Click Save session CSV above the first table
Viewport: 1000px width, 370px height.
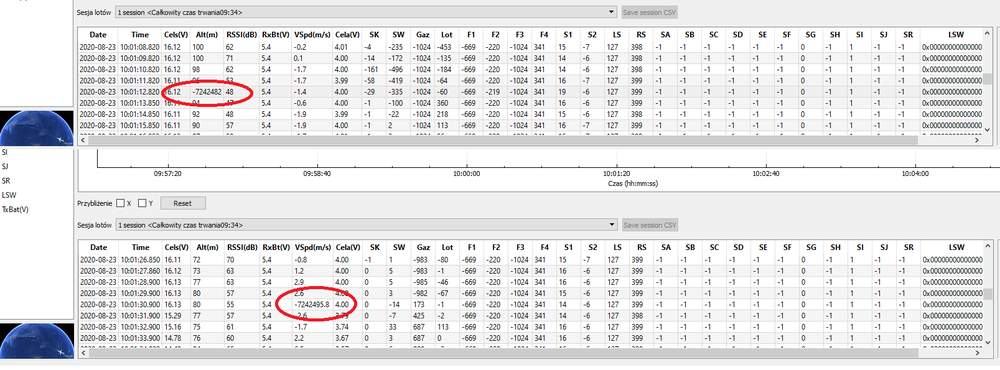pyautogui.click(x=649, y=12)
